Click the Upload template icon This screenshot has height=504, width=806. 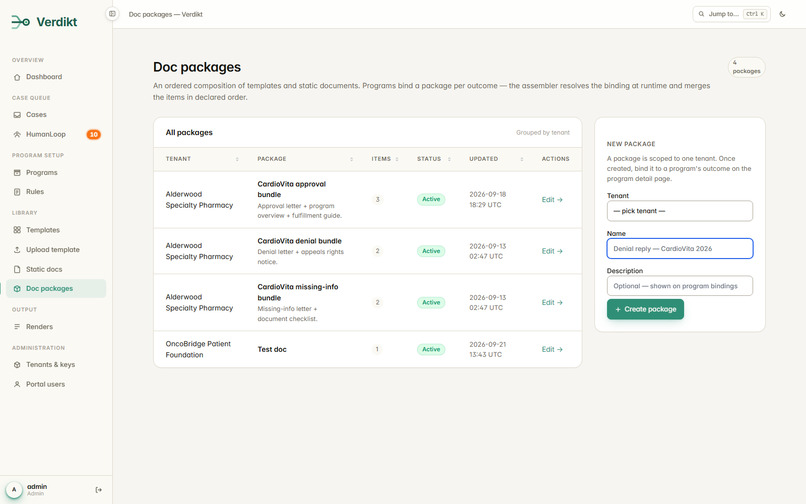[17, 249]
